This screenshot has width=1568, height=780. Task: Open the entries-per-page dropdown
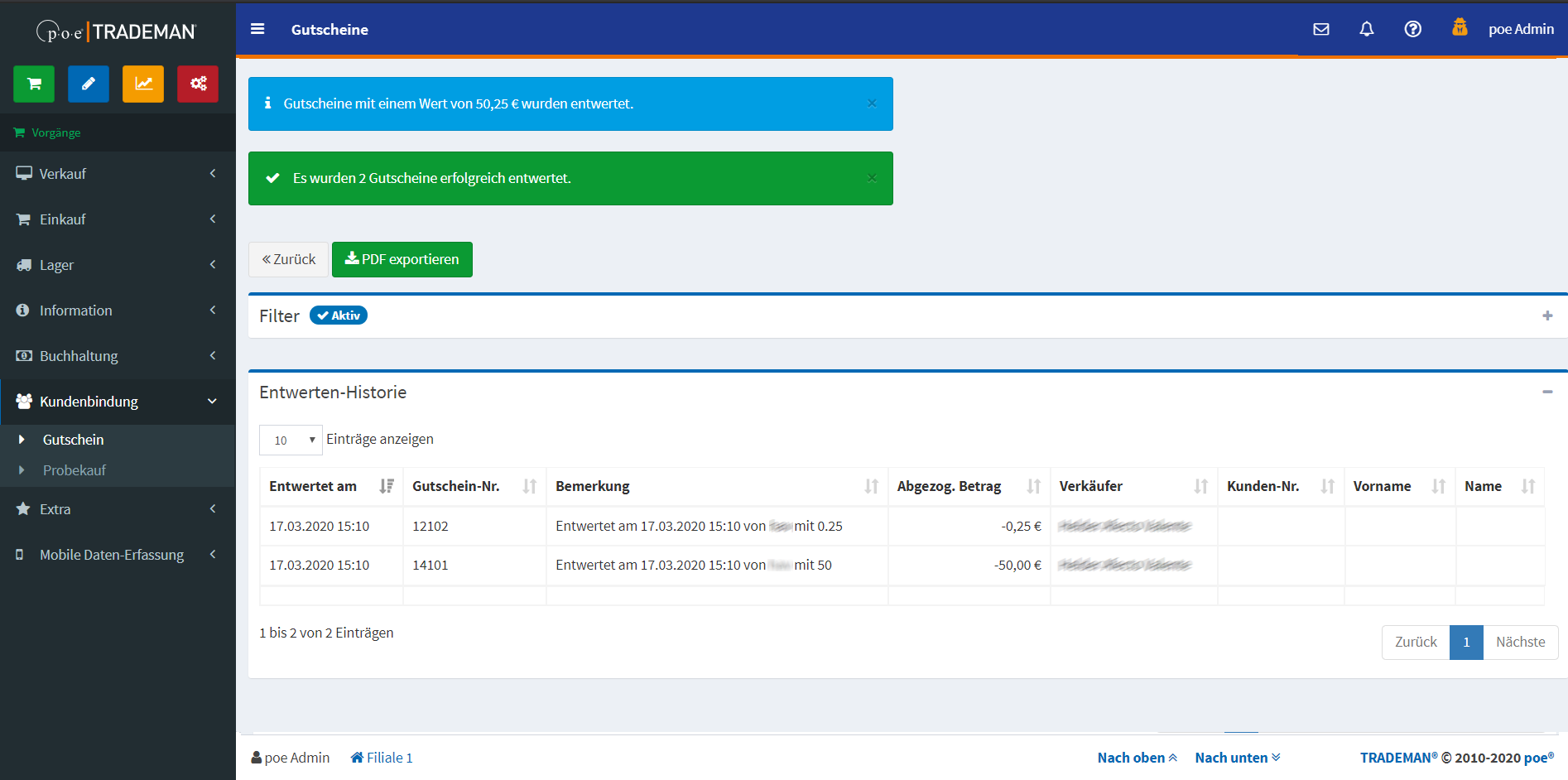coord(291,440)
